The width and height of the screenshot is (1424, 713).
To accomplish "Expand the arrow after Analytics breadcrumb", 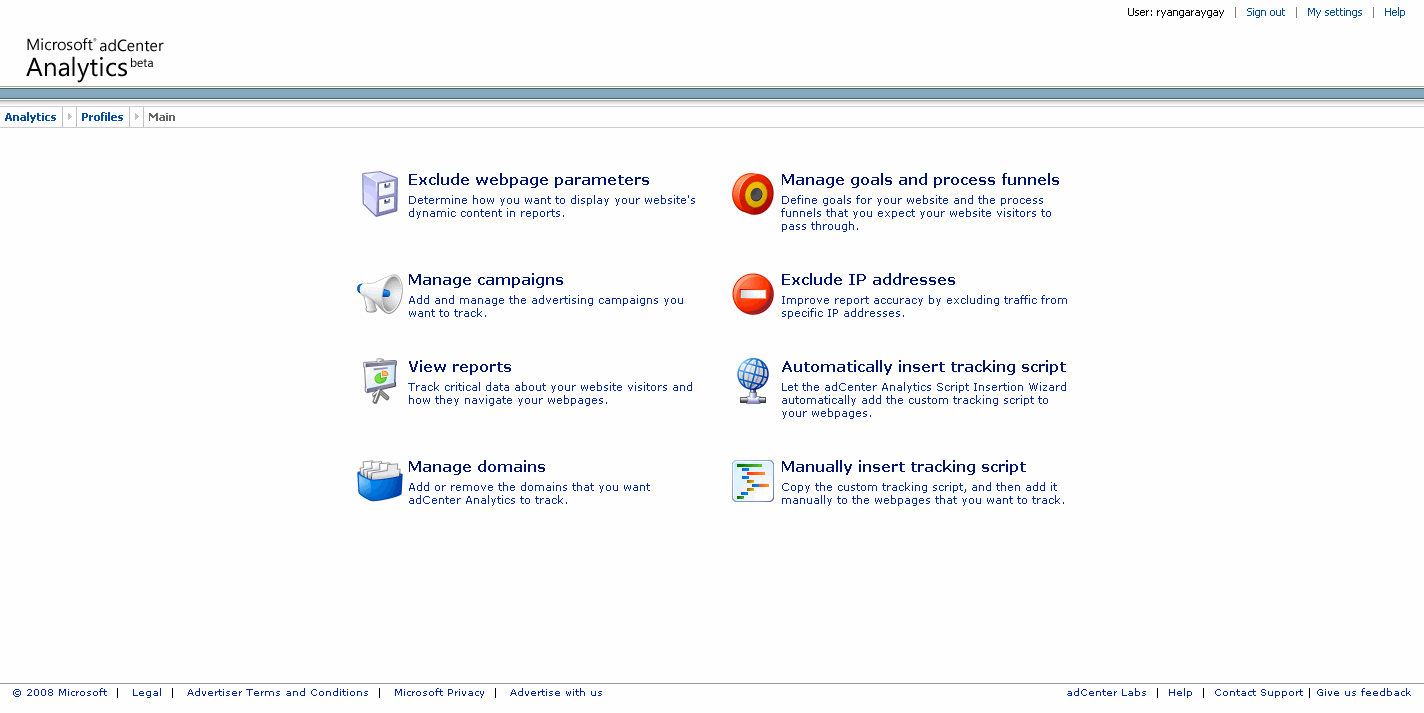I will click(69, 117).
